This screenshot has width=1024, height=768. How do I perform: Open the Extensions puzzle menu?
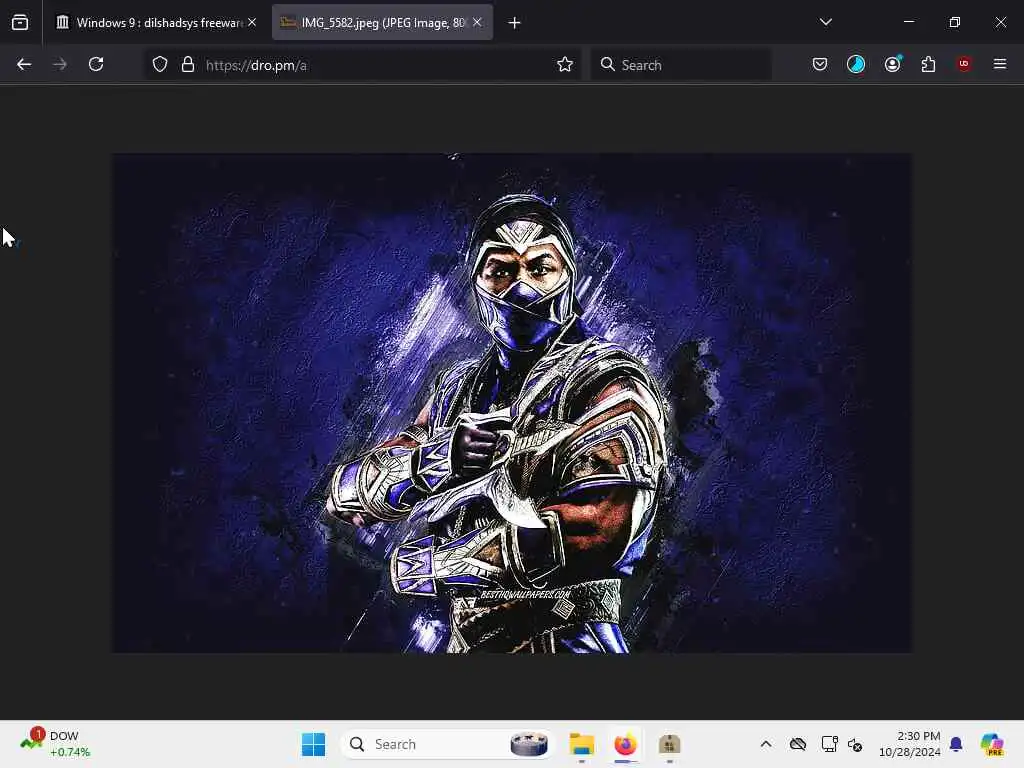coord(928,64)
